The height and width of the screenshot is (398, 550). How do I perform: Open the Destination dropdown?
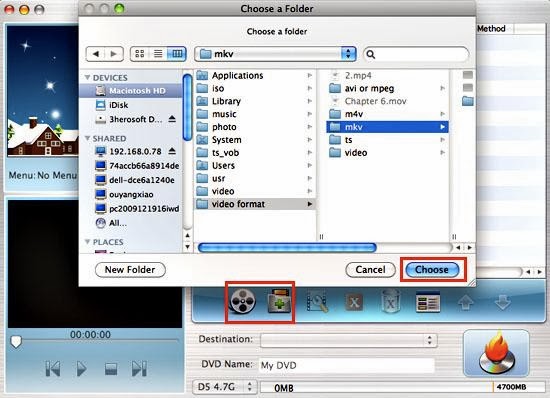tap(349, 340)
